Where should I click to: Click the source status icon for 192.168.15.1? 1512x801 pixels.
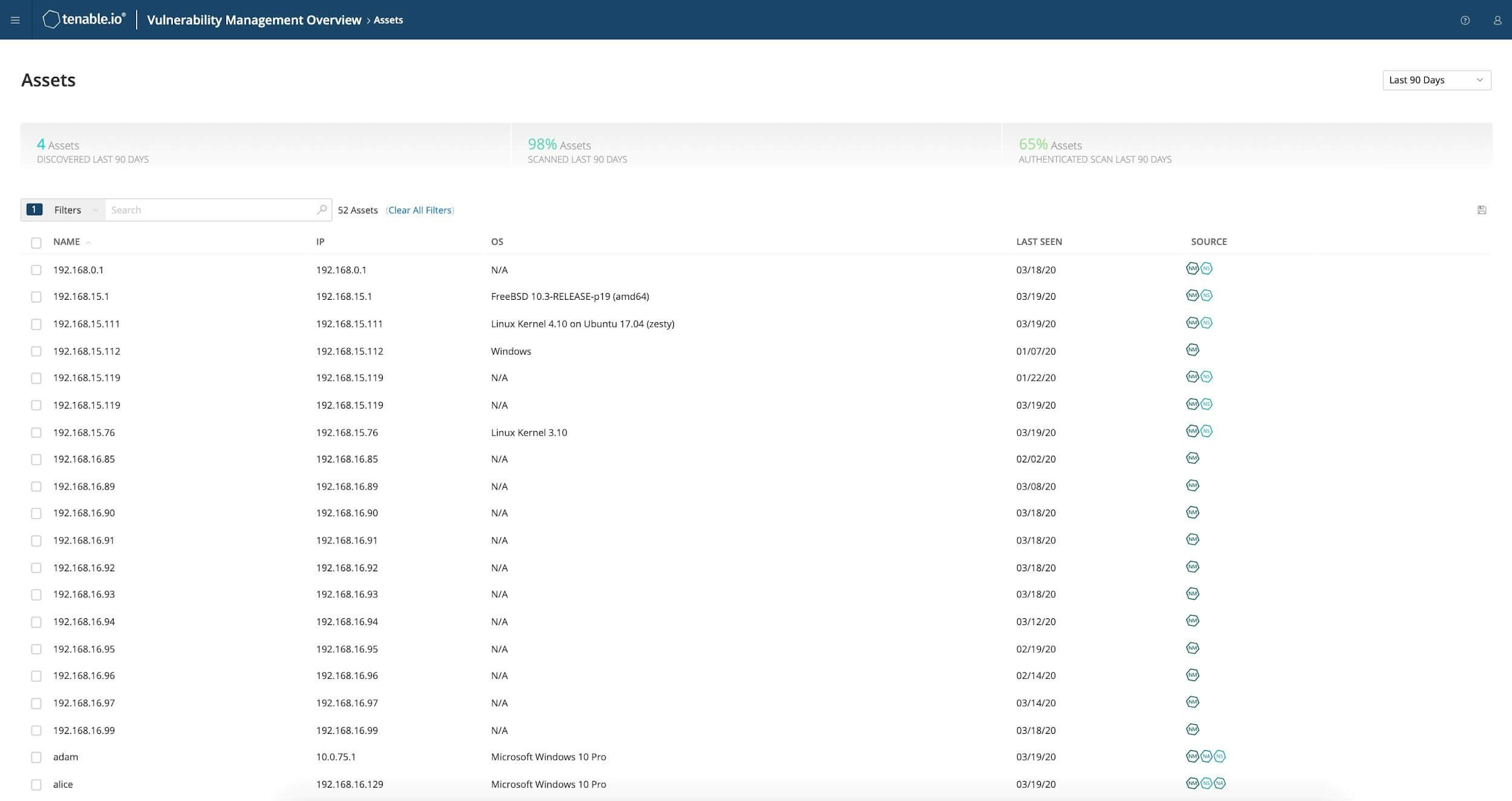click(x=1193, y=295)
